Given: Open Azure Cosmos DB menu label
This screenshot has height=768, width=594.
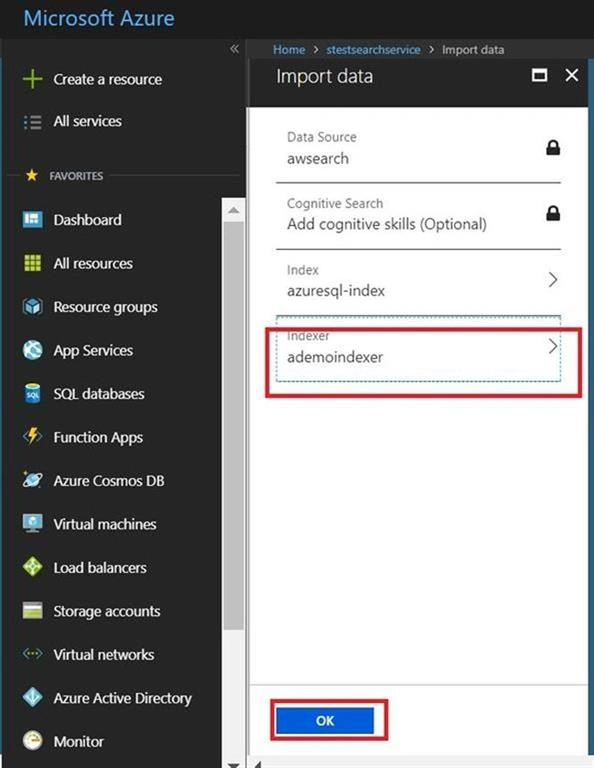Looking at the screenshot, I should pyautogui.click(x=109, y=481).
